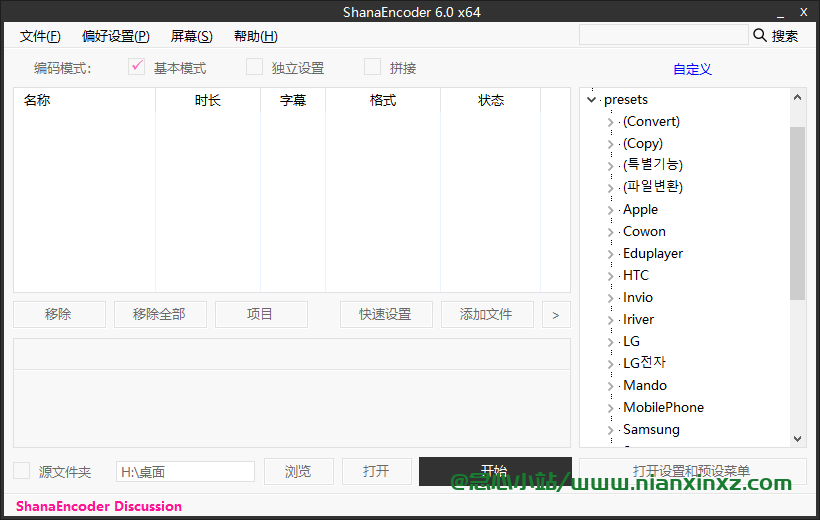This screenshot has height=520, width=820.
Task: Click the 移除全部 button
Action: coord(160,314)
